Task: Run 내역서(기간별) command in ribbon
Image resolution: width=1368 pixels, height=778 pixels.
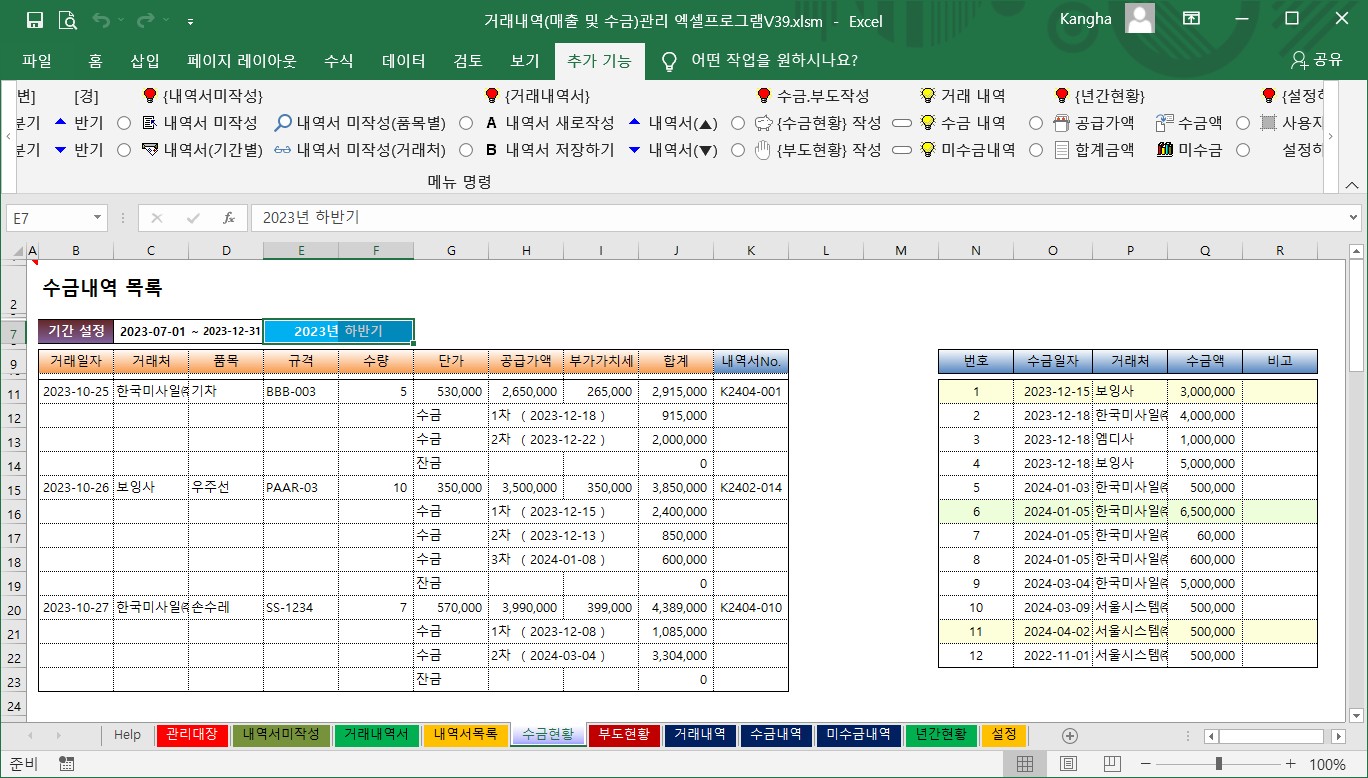Action: (x=201, y=150)
